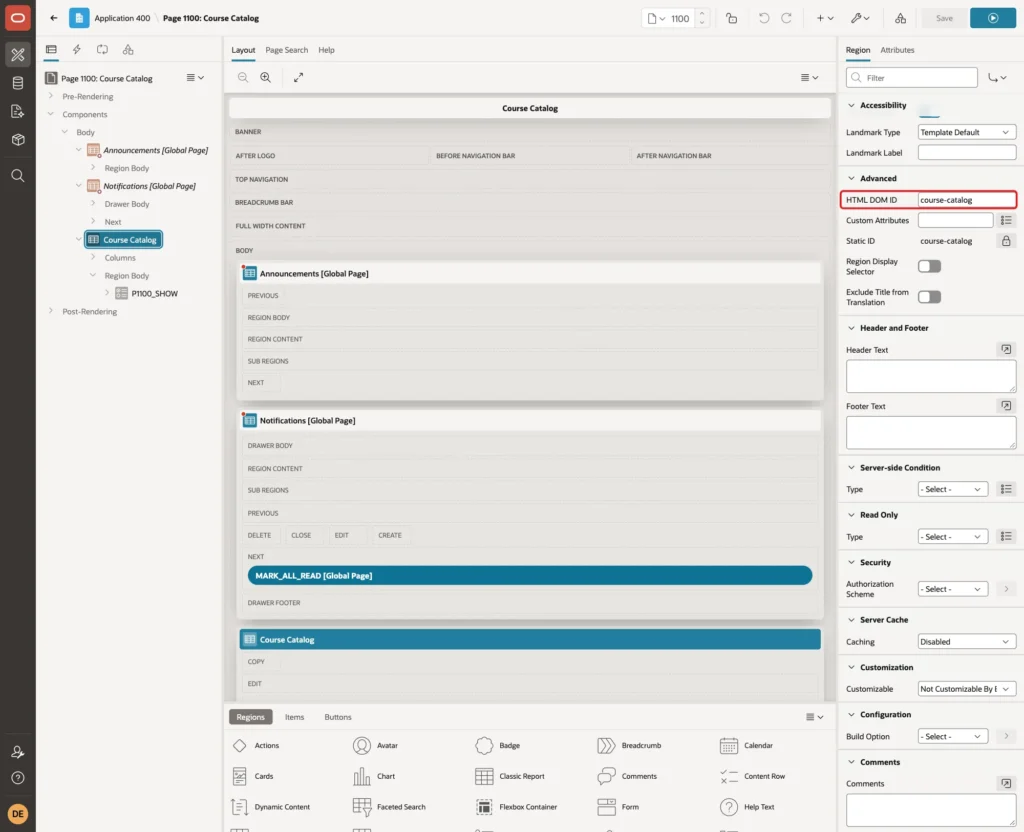
Task: Open the SQL Workshop database icon in sidebar
Action: (x=18, y=83)
